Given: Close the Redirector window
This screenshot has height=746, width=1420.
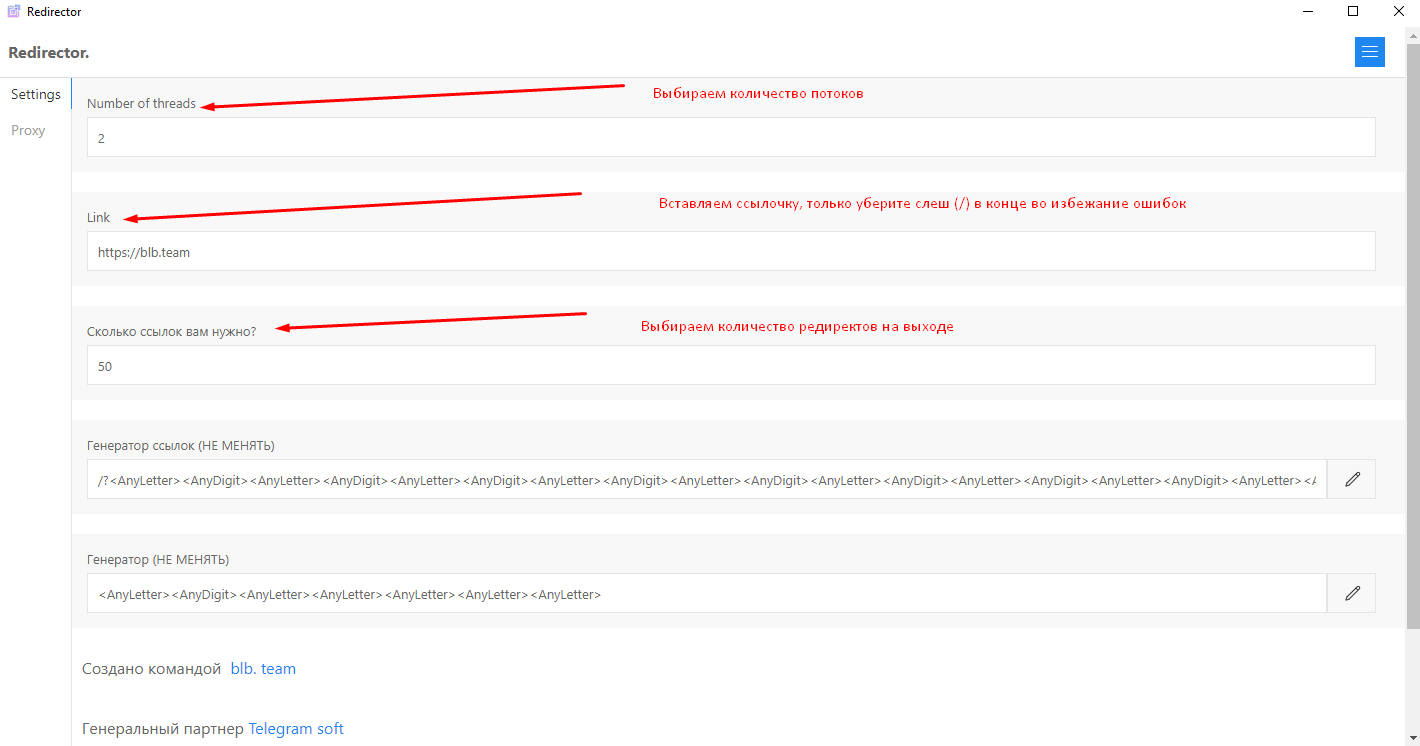Looking at the screenshot, I should pos(1398,12).
